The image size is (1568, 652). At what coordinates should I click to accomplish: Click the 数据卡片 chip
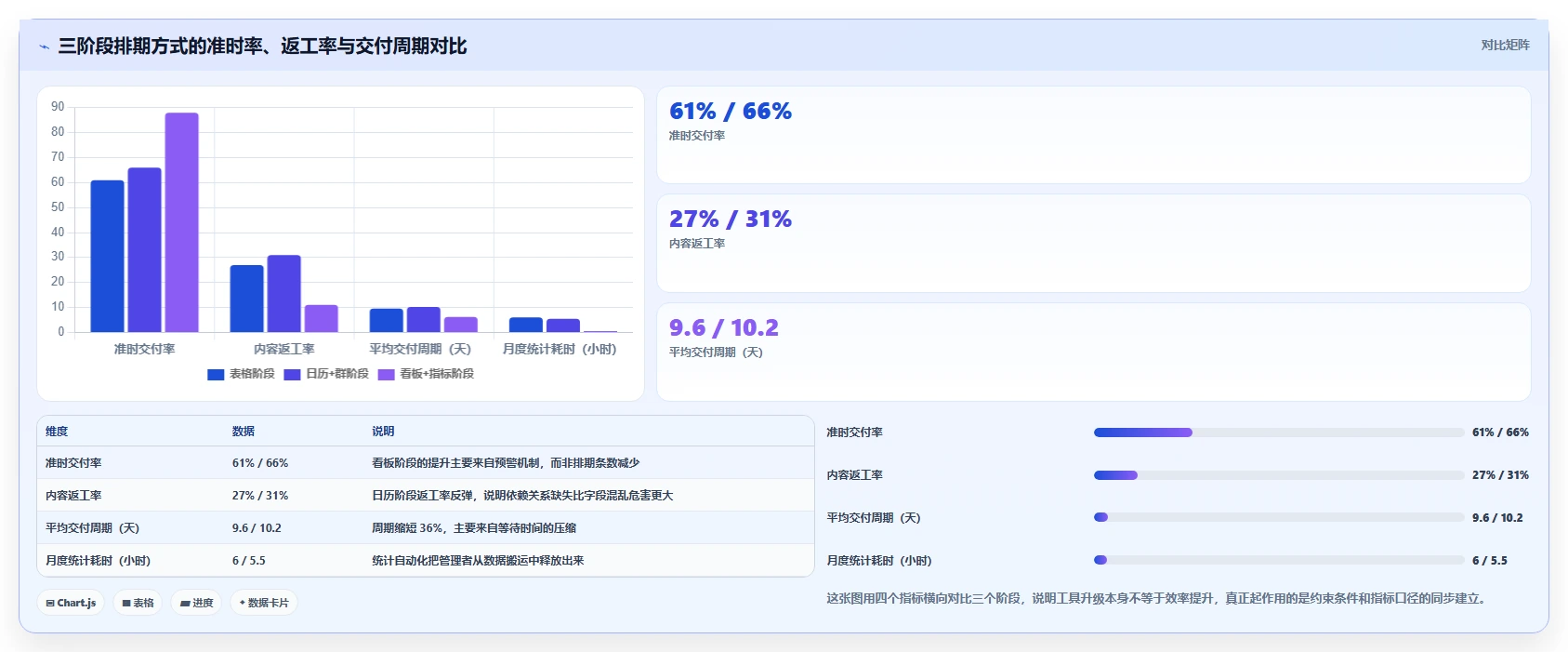point(264,603)
